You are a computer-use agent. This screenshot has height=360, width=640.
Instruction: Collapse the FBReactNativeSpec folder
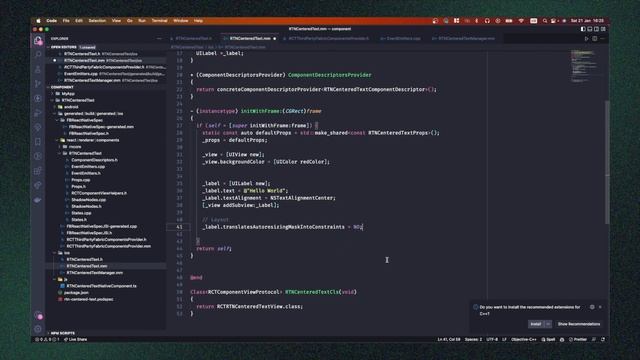point(84,120)
